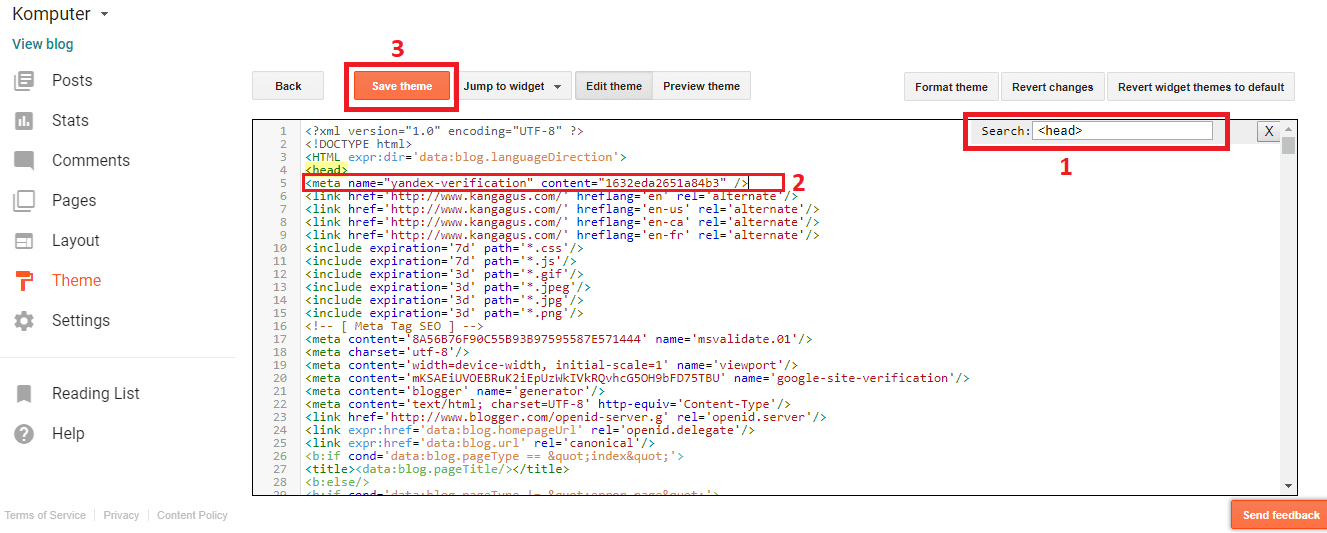Click the google-site-verification meta line
Image resolution: width=1327 pixels, height=533 pixels.
tap(637, 378)
